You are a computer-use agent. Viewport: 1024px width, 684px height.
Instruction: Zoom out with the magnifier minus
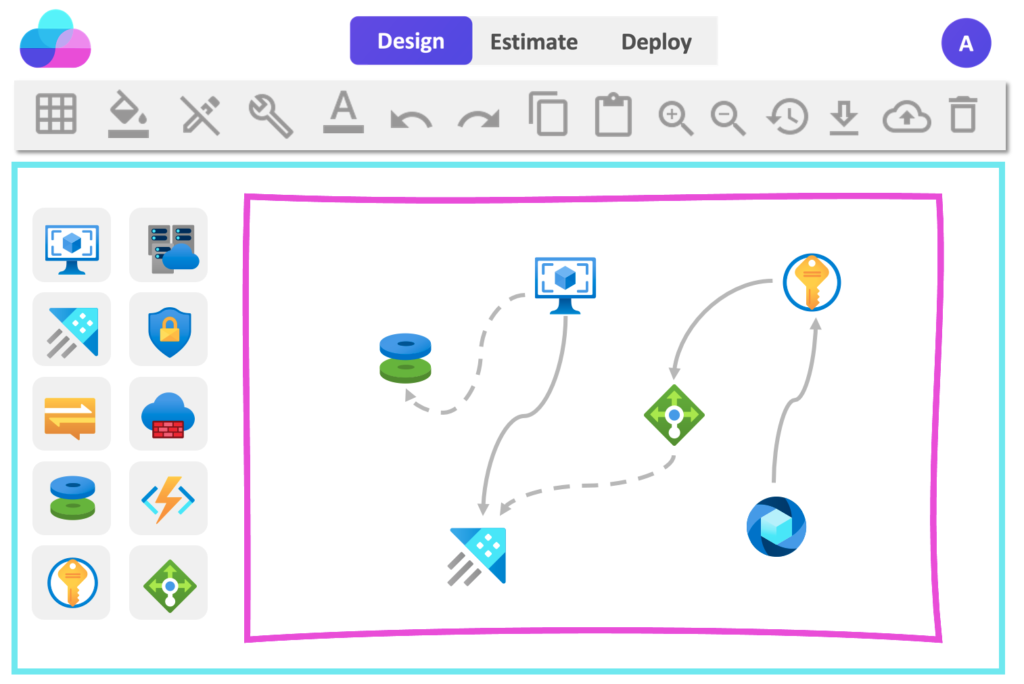(728, 118)
